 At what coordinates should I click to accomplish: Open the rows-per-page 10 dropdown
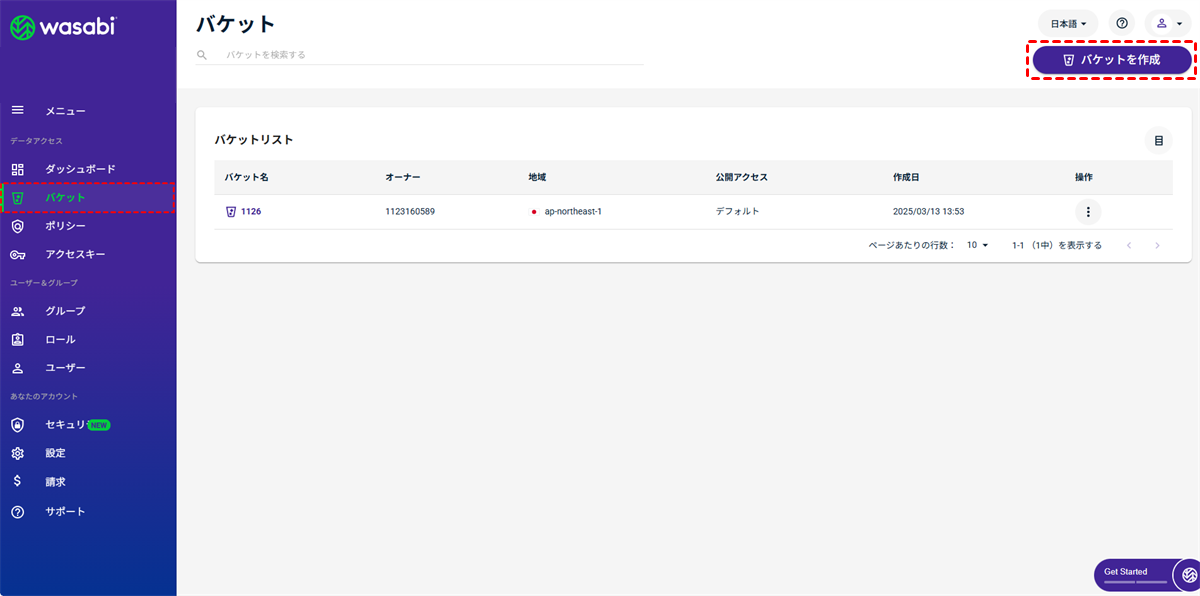977,245
